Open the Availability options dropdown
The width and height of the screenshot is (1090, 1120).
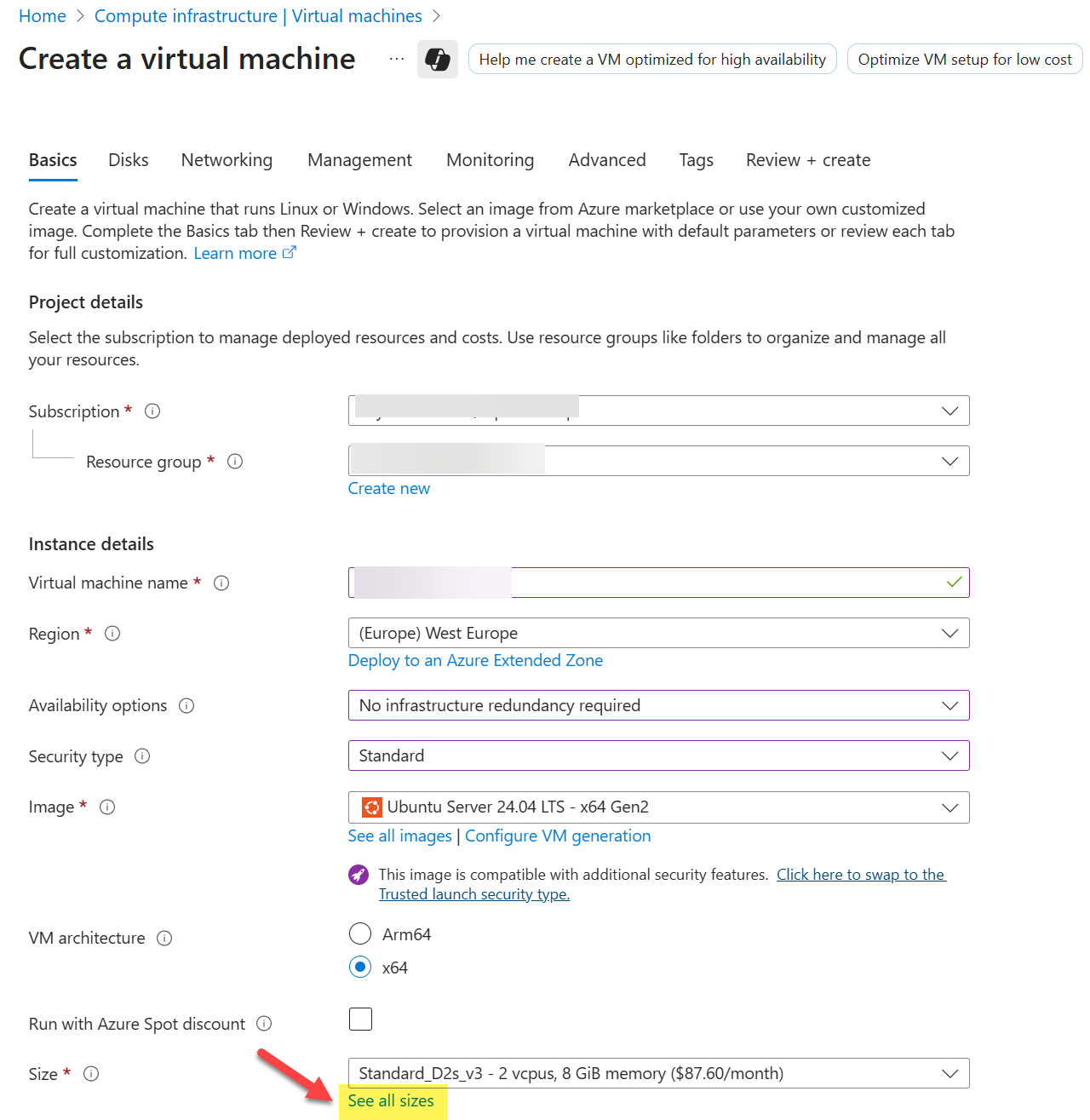[658, 705]
